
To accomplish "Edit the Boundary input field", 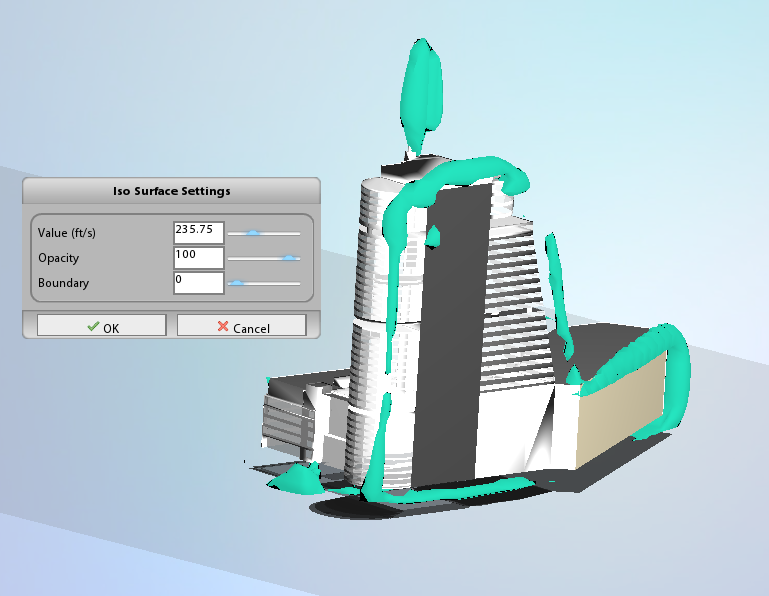I will coord(199,283).
